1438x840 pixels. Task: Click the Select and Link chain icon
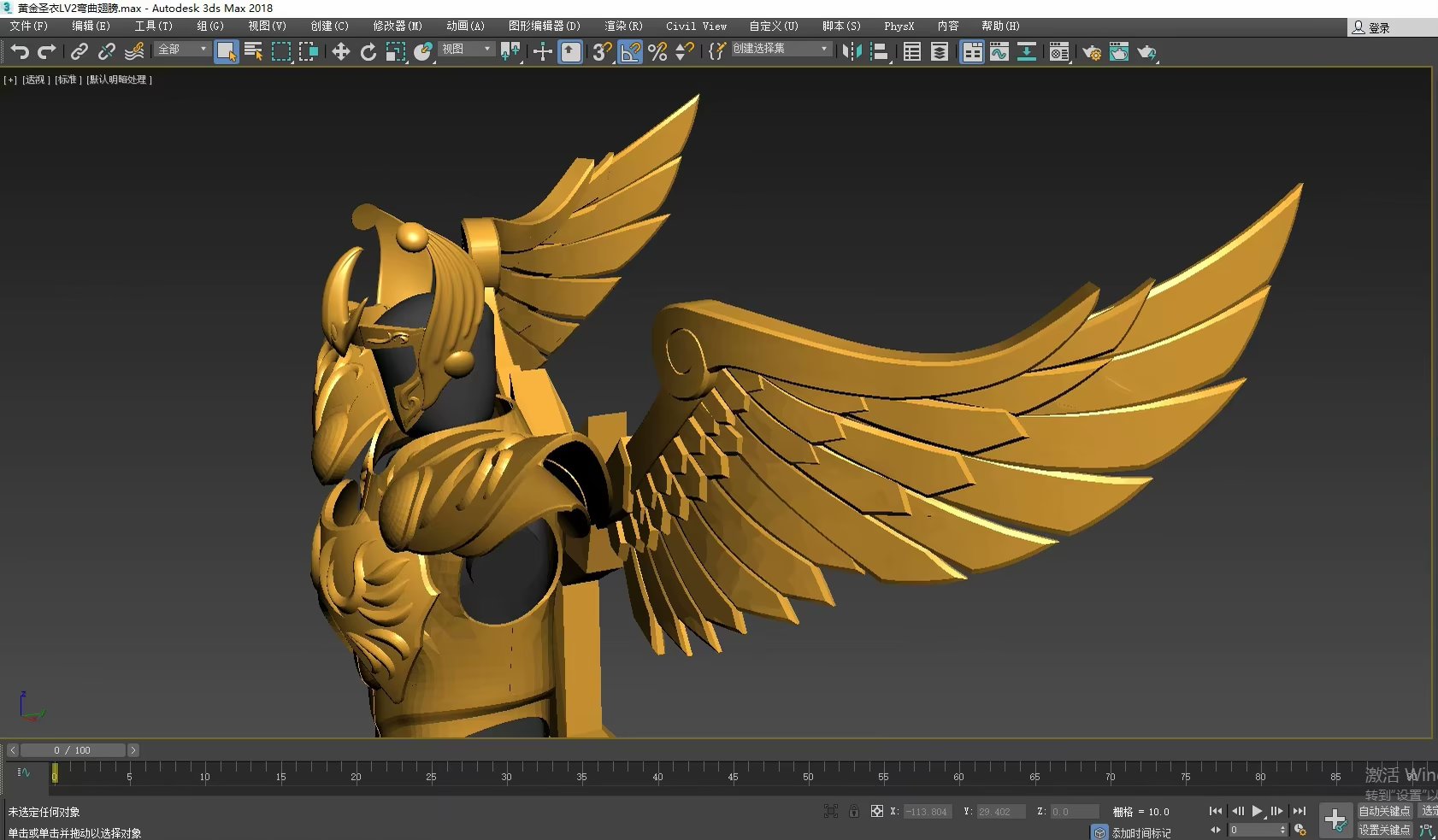(x=79, y=52)
